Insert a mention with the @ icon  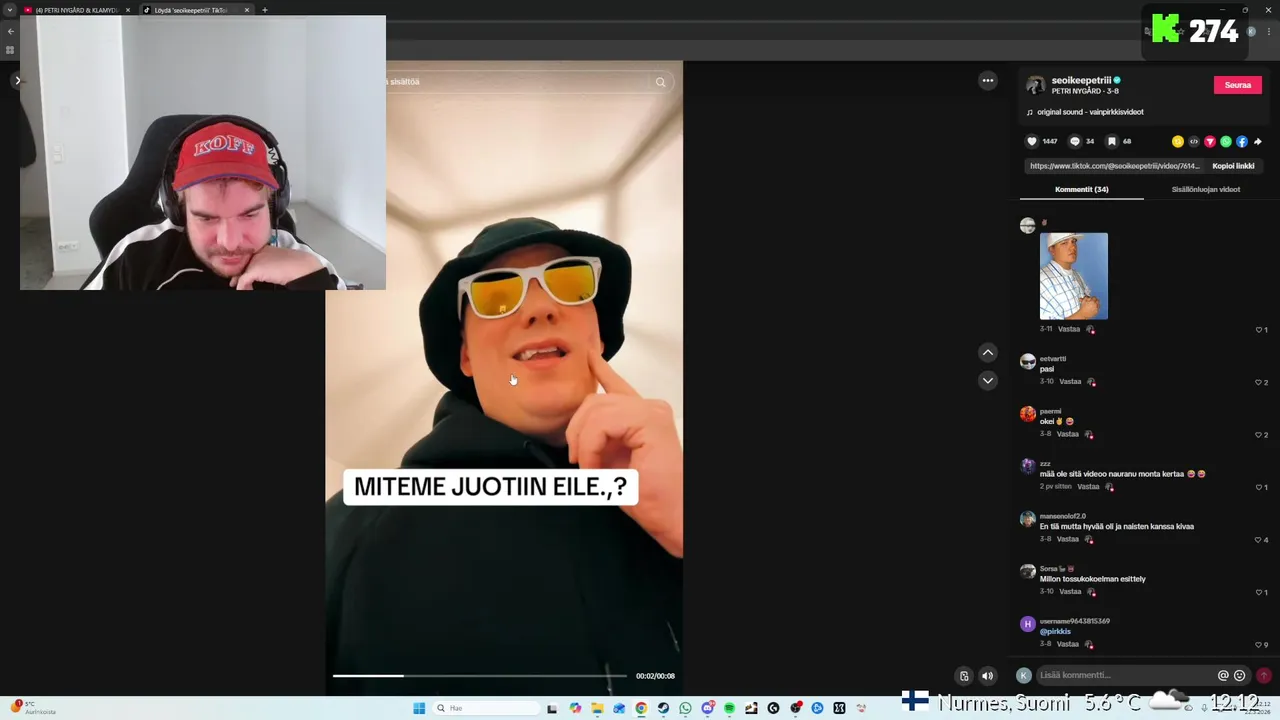pyautogui.click(x=1223, y=675)
